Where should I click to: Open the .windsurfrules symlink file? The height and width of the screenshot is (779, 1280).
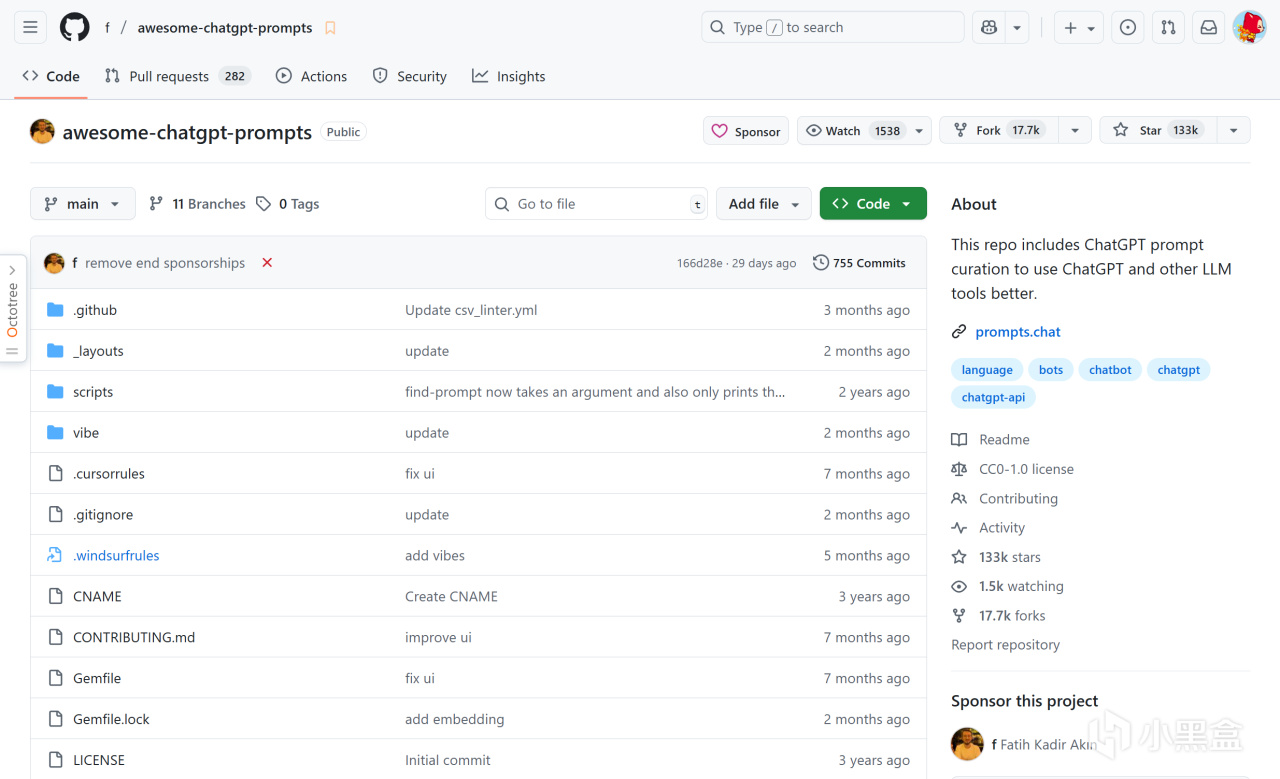click(x=116, y=556)
